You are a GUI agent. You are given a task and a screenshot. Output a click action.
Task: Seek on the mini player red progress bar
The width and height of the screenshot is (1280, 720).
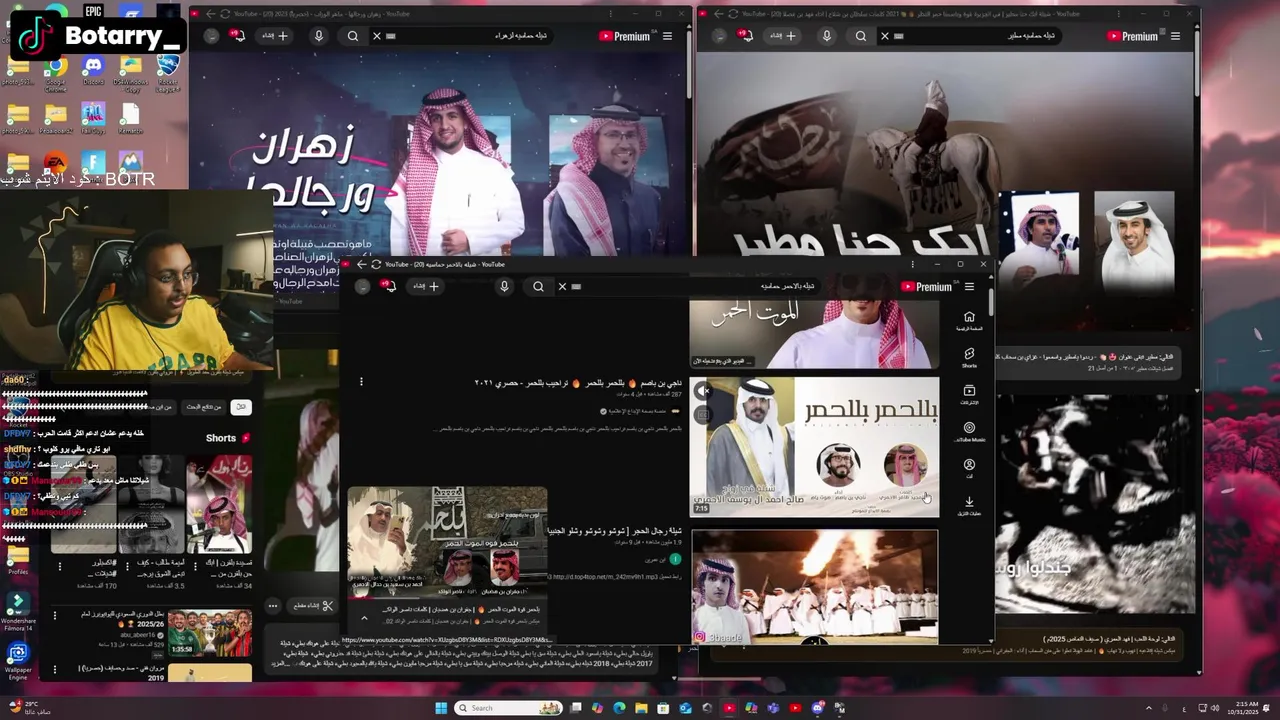(447, 600)
